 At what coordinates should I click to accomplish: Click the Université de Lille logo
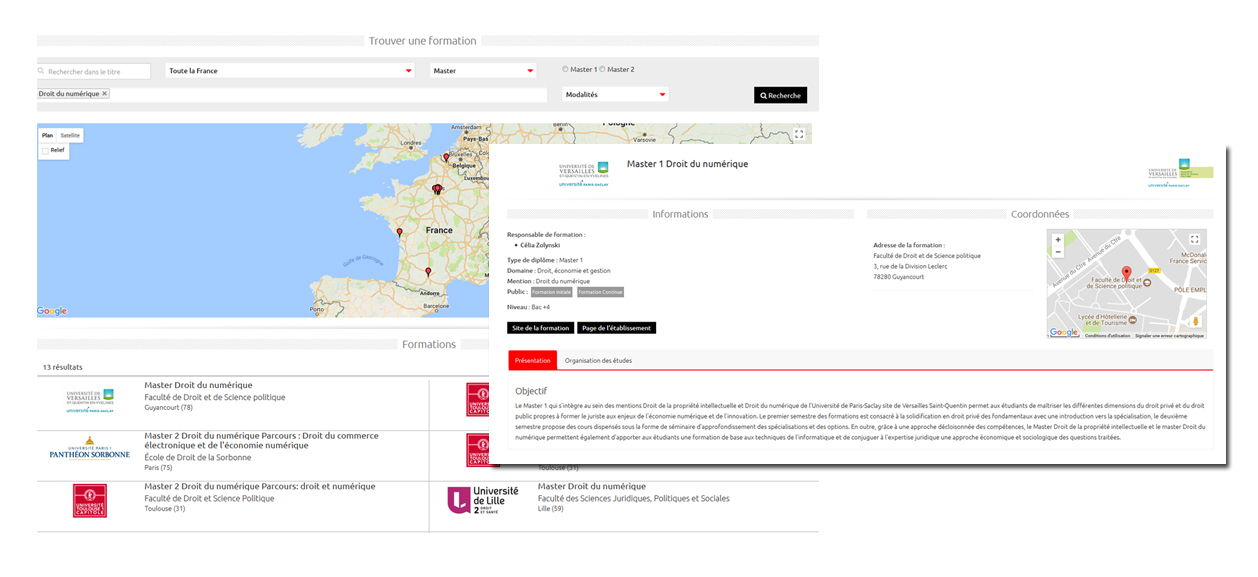tap(482, 500)
